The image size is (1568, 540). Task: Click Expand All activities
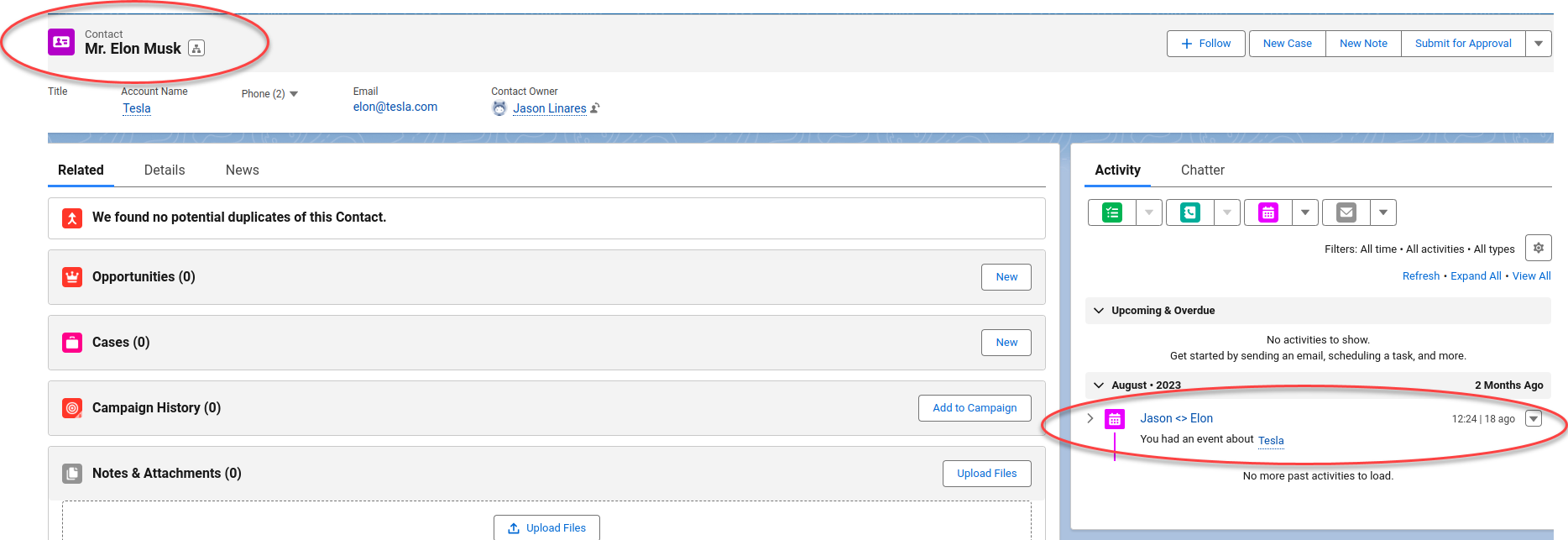1476,275
